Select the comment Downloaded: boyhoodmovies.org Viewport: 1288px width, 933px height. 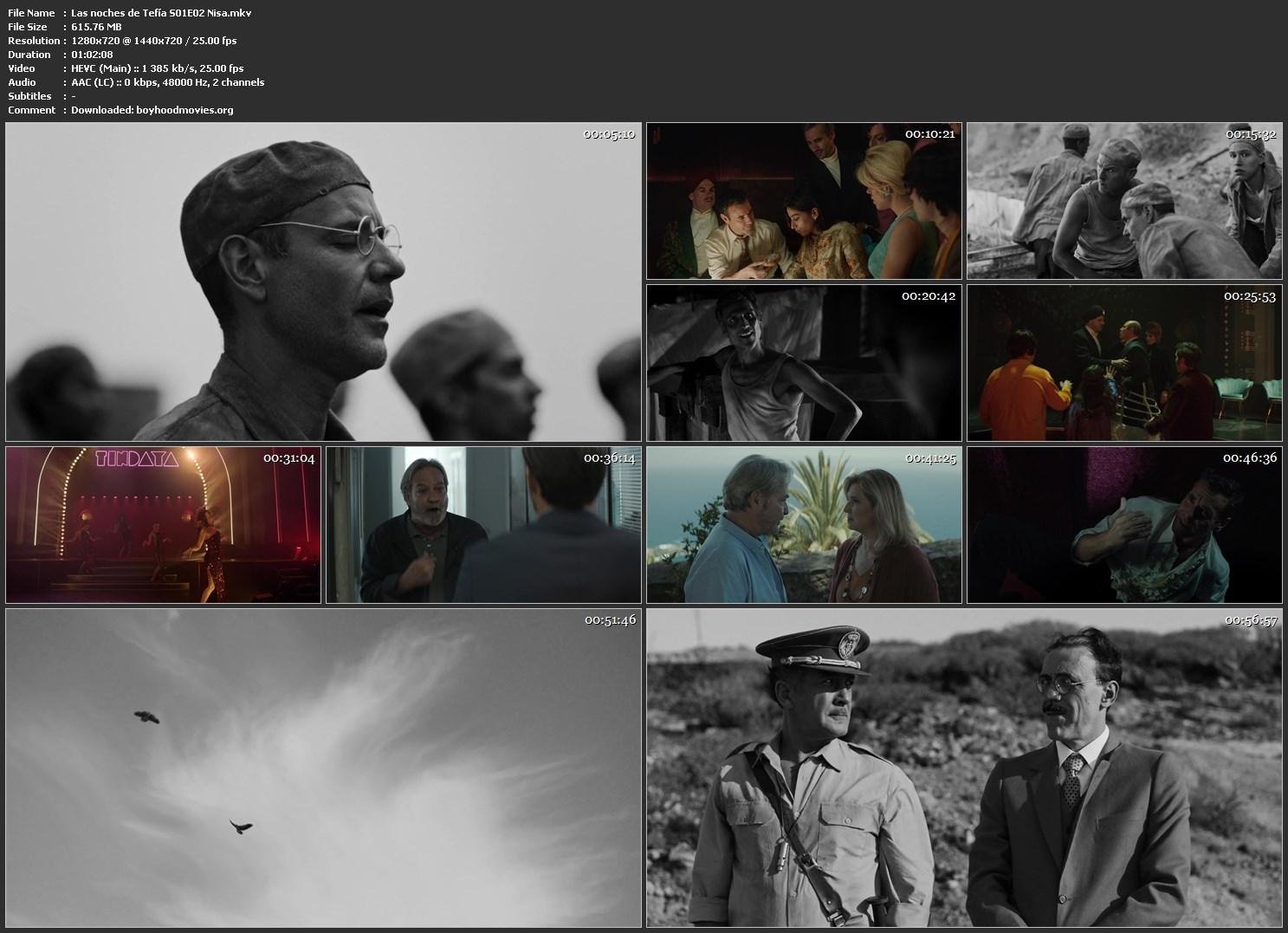coord(152,110)
